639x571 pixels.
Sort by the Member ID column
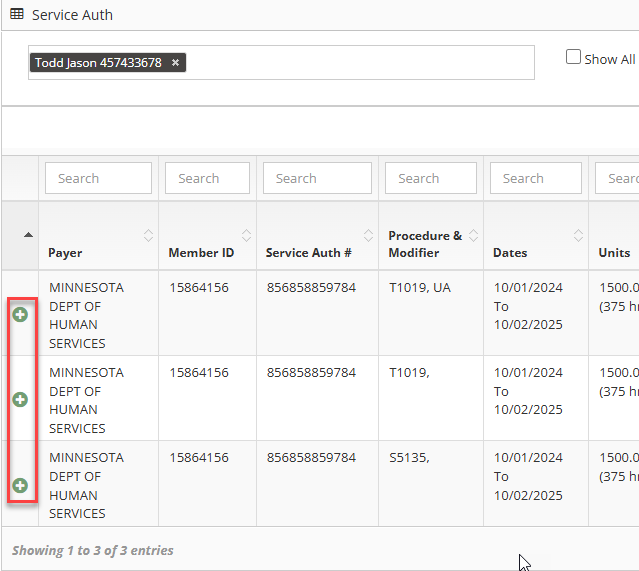coord(246,236)
